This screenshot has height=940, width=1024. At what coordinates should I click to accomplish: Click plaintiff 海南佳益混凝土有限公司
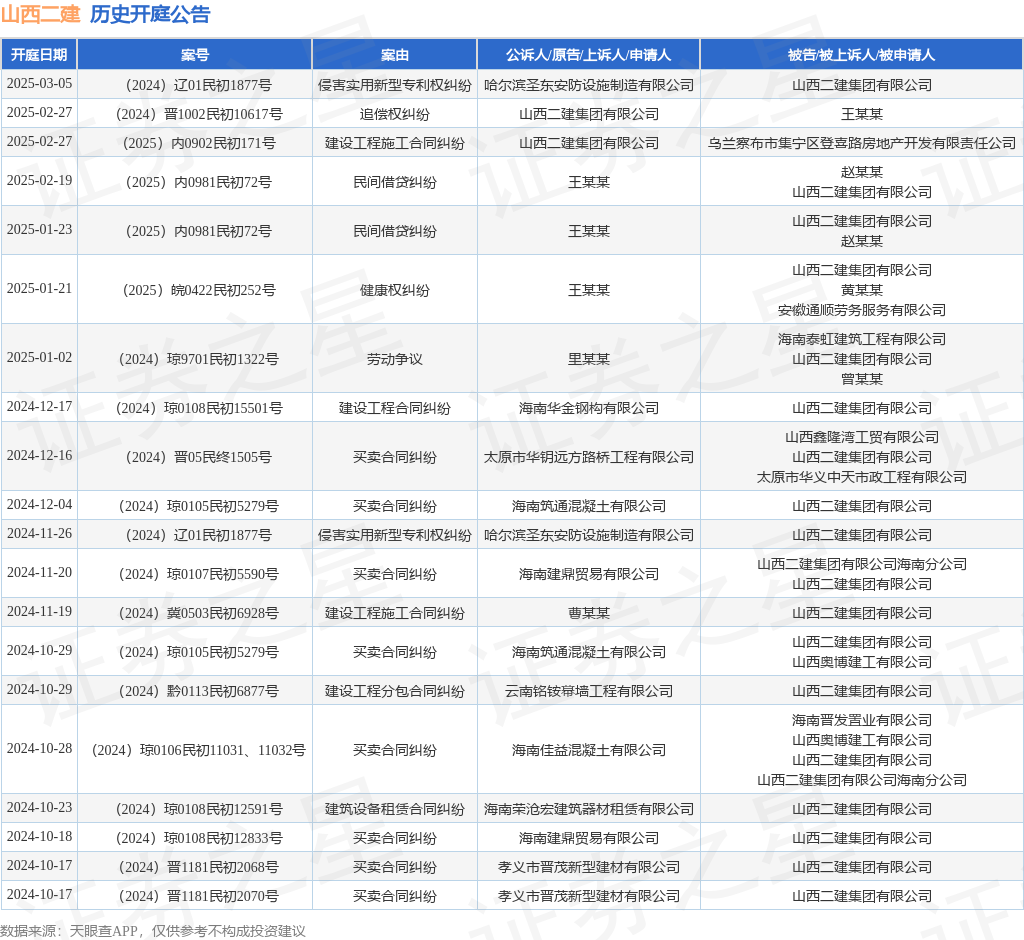click(588, 750)
